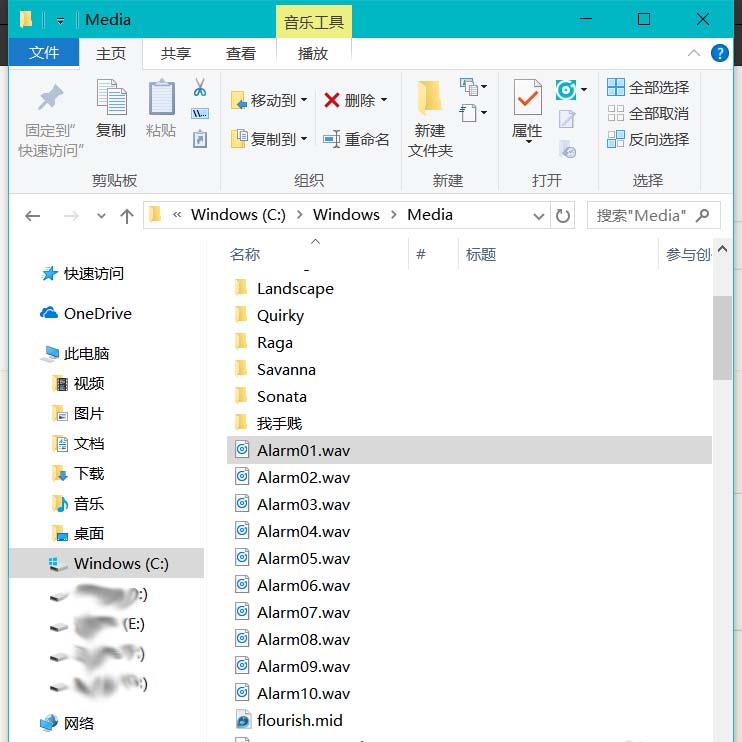
Task: Click the Windows (C:) breadcrumb
Action: click(x=238, y=215)
